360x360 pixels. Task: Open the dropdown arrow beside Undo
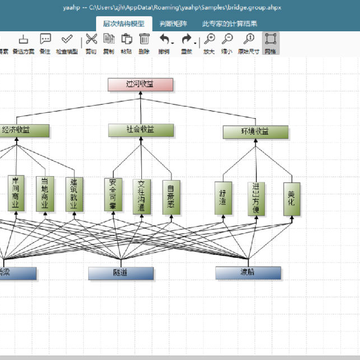pos(173,42)
